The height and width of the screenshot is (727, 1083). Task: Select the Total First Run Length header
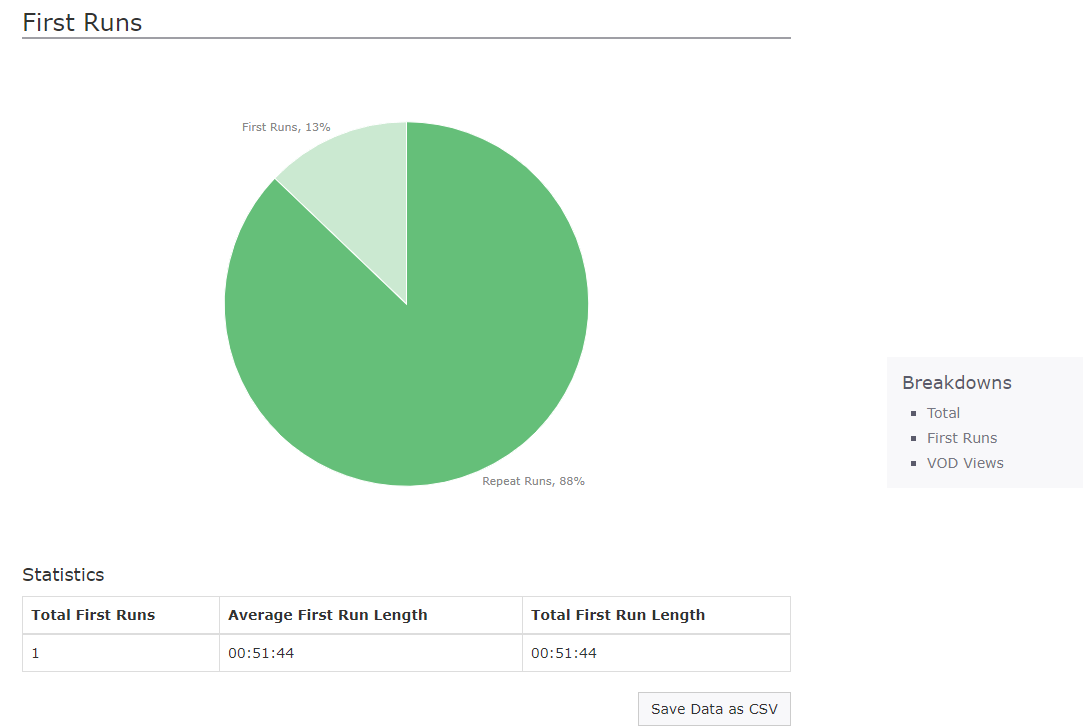coord(619,614)
